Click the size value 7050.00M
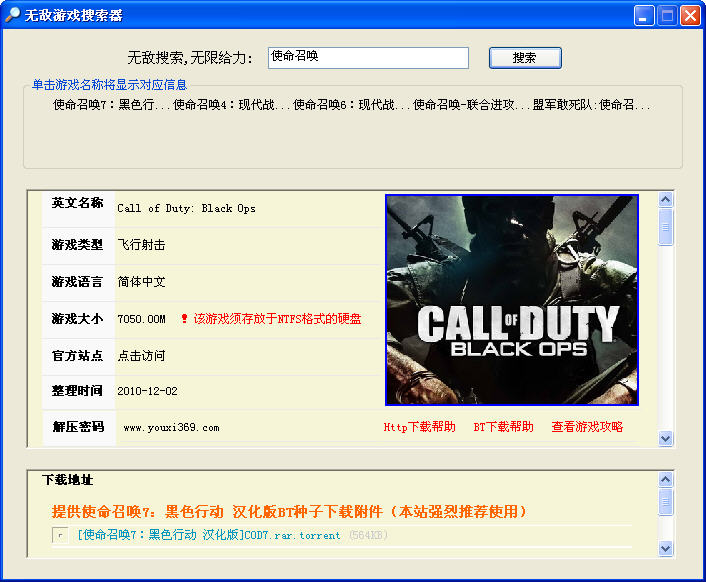The width and height of the screenshot is (706, 582). (x=141, y=319)
